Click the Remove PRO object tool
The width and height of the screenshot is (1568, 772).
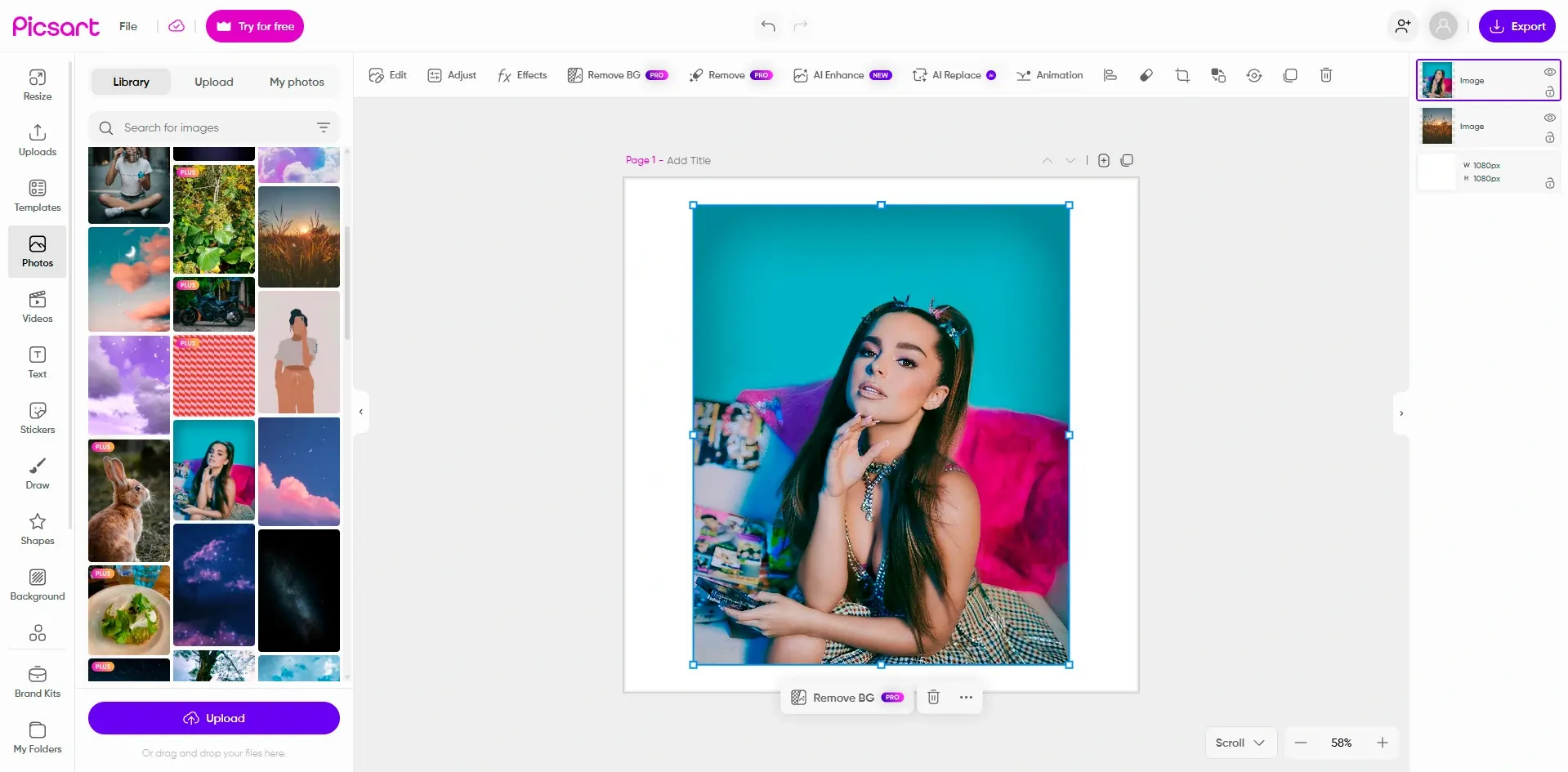(x=730, y=75)
